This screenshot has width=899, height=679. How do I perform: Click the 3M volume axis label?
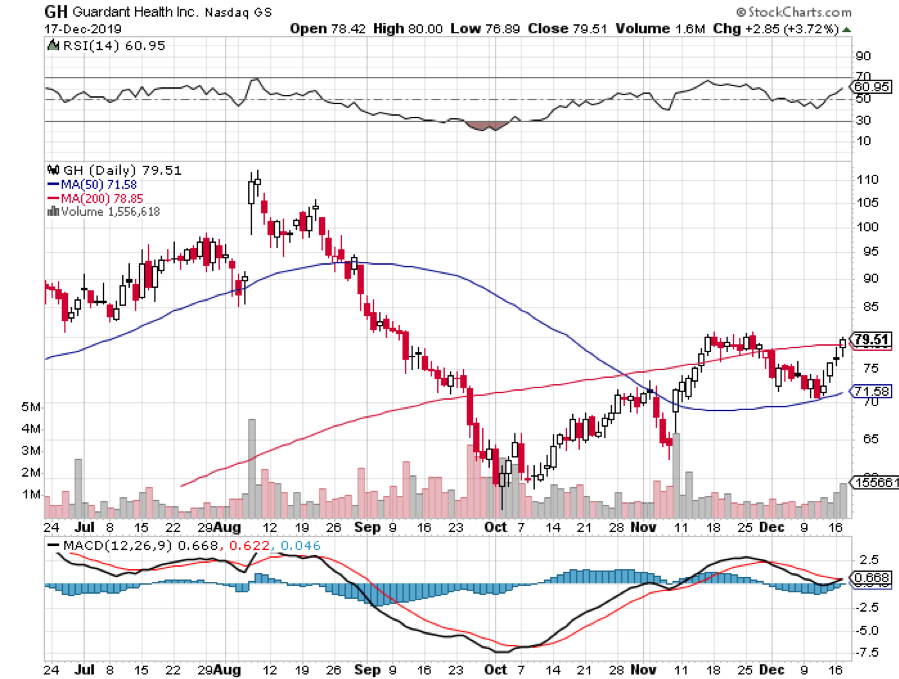click(x=31, y=451)
